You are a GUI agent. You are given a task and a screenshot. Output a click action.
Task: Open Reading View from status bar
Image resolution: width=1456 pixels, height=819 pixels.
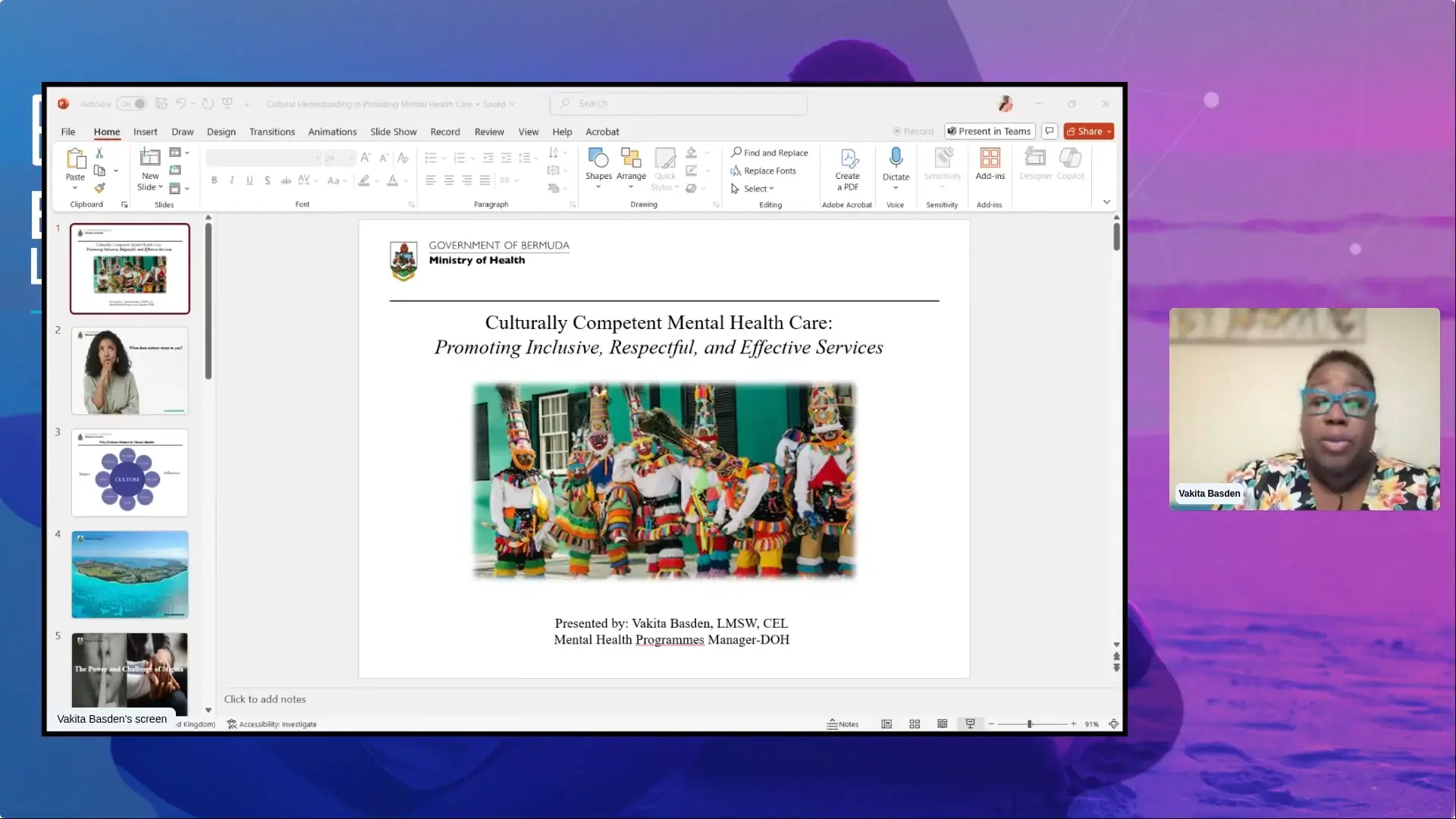click(x=942, y=724)
